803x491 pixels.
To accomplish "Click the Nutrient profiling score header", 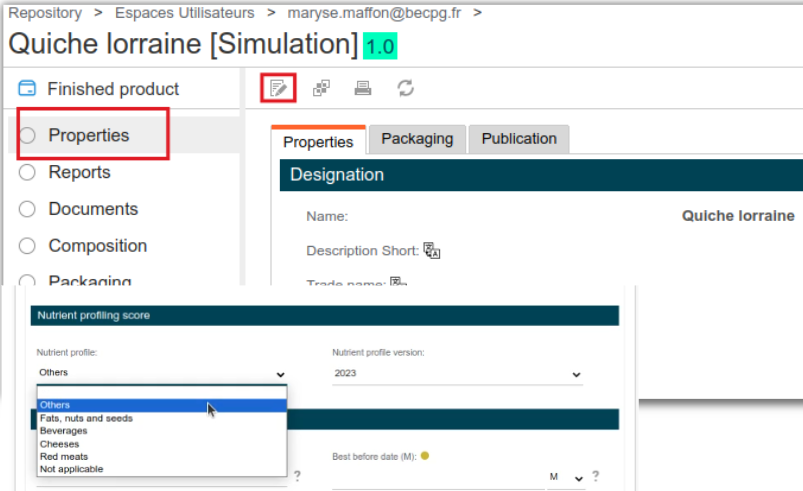I will coord(325,315).
